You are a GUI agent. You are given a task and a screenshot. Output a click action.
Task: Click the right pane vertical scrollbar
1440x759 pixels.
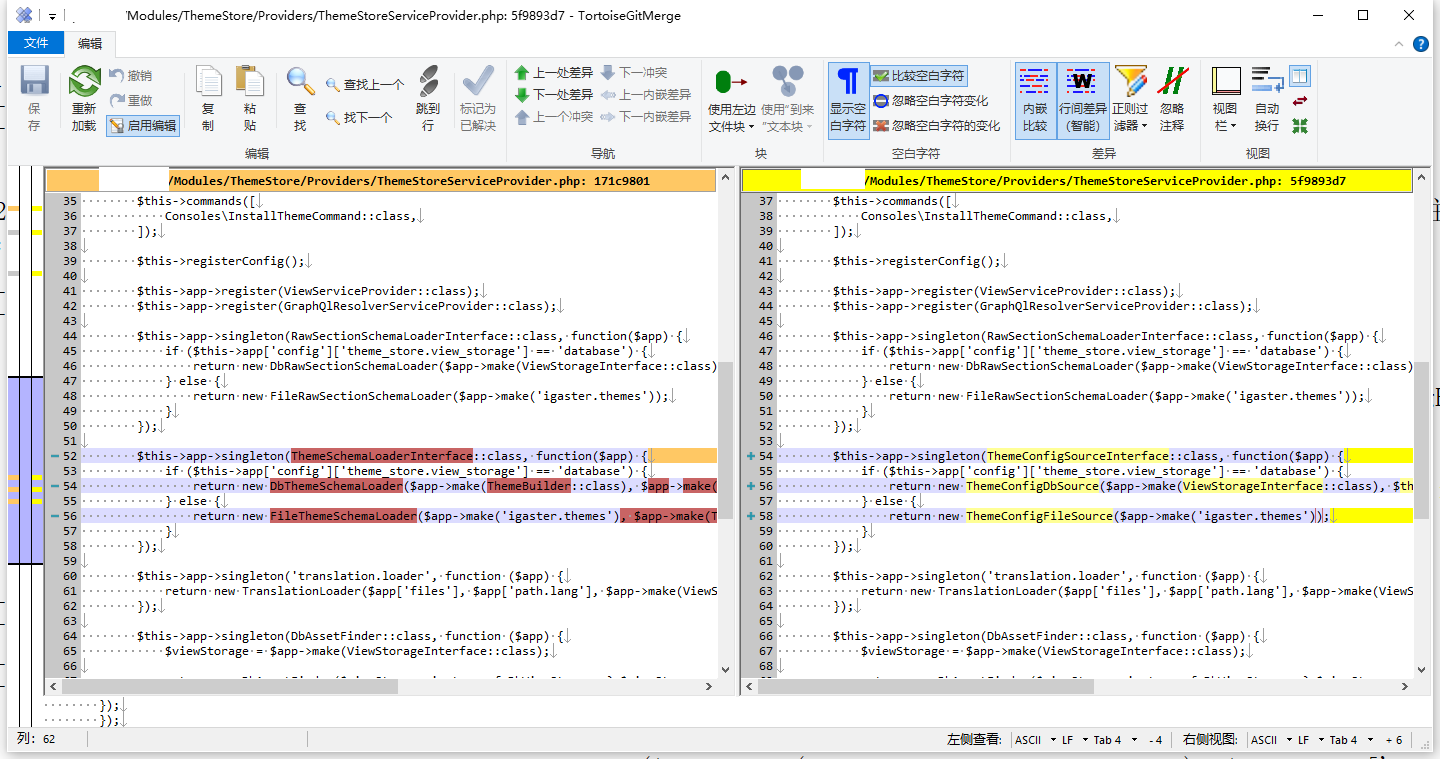pyautogui.click(x=1421, y=440)
